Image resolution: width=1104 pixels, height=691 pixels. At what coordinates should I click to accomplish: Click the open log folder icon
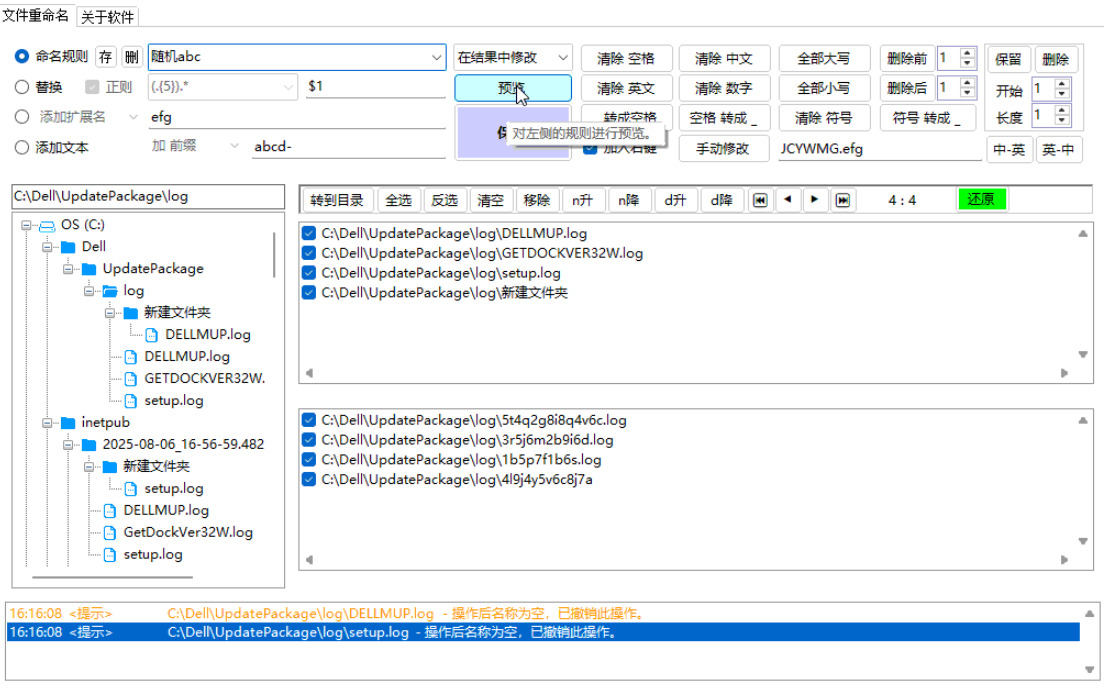point(110,291)
